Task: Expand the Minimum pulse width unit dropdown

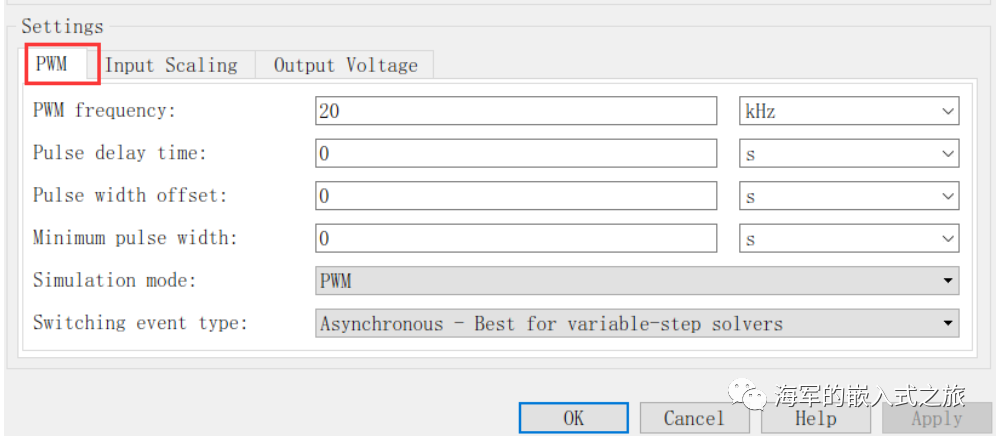Action: click(848, 238)
